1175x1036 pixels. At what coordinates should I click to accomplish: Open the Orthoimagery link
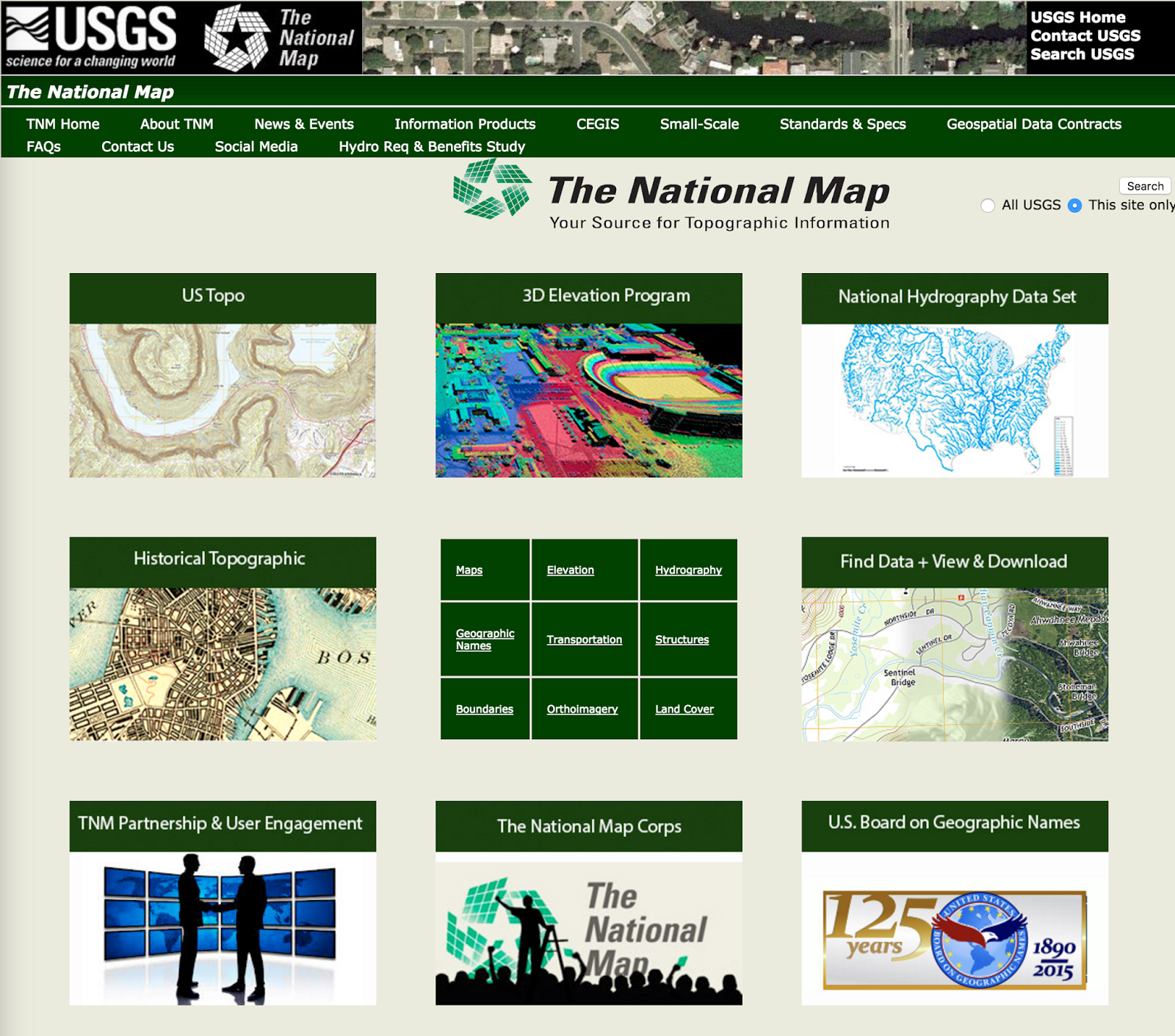point(581,709)
